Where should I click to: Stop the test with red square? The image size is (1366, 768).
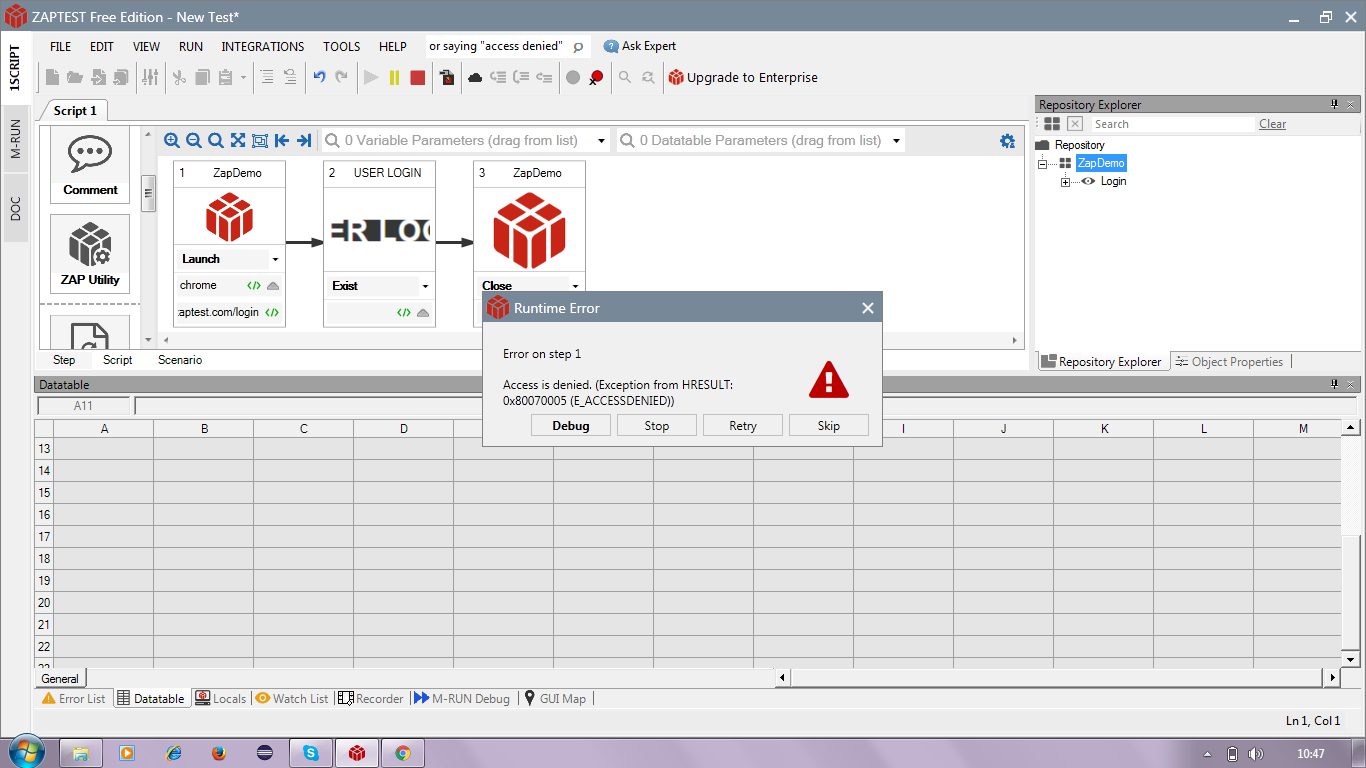[418, 77]
